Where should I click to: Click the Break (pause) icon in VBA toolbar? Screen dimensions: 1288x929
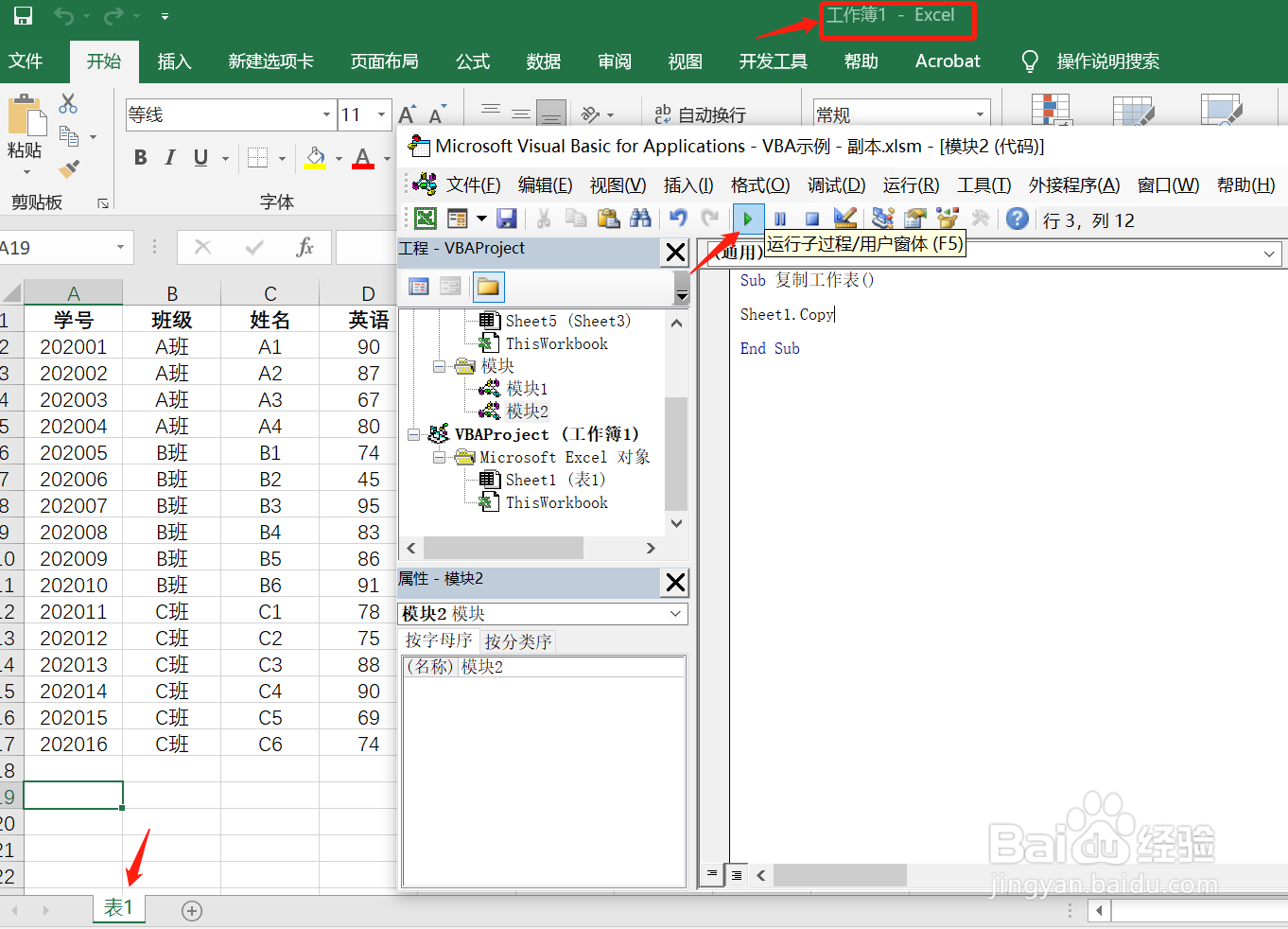[780, 219]
